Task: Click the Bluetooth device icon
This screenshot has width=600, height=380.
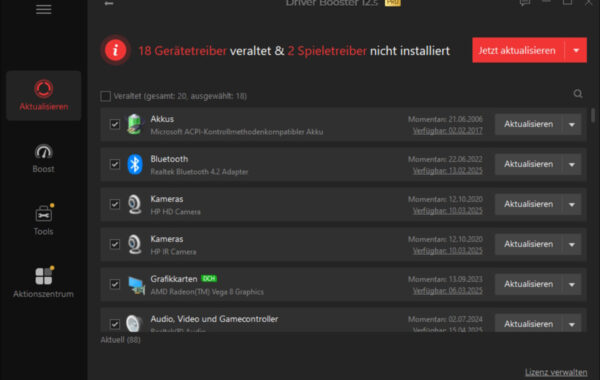Action: 135,164
